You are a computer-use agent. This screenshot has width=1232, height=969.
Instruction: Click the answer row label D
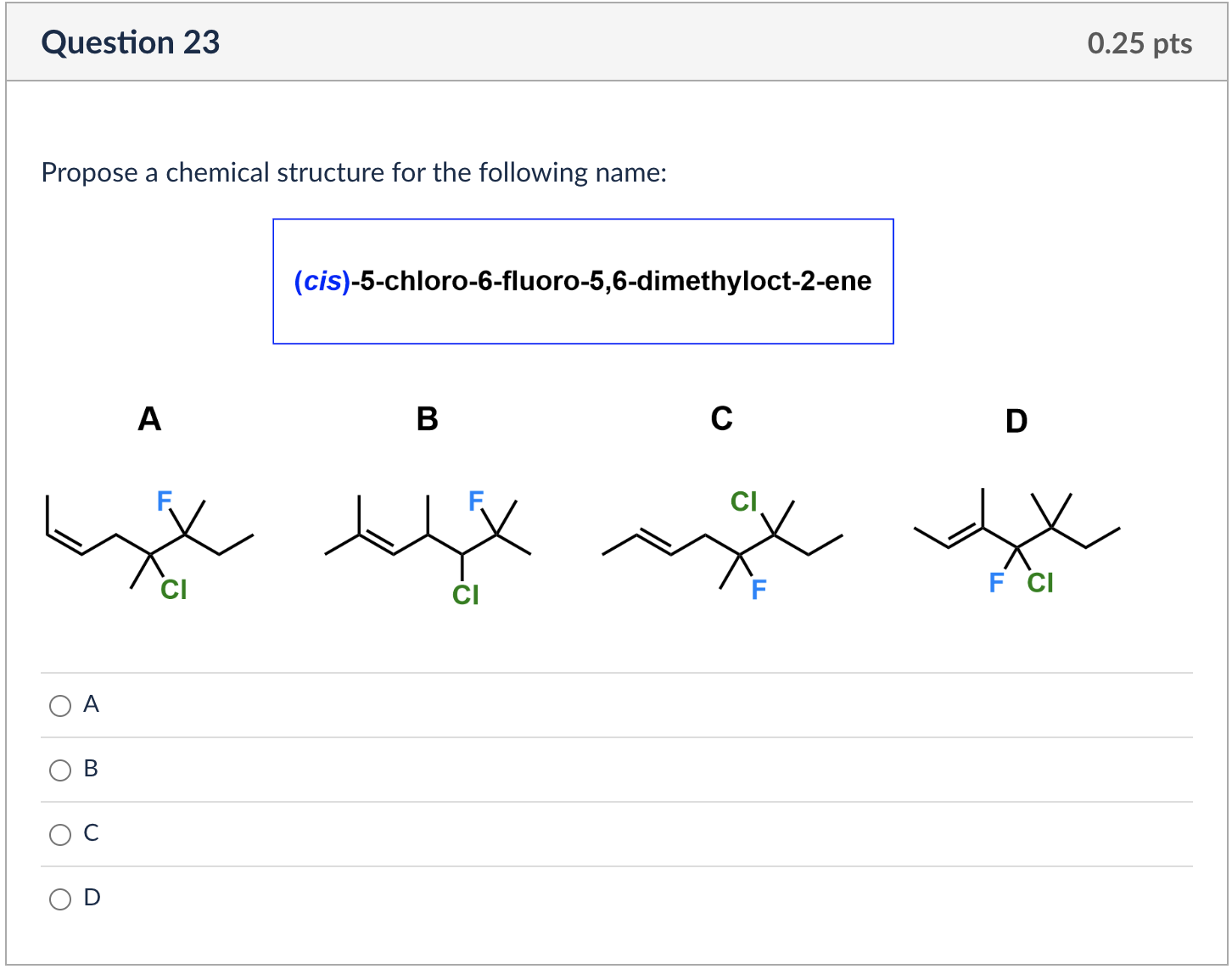pos(92,898)
